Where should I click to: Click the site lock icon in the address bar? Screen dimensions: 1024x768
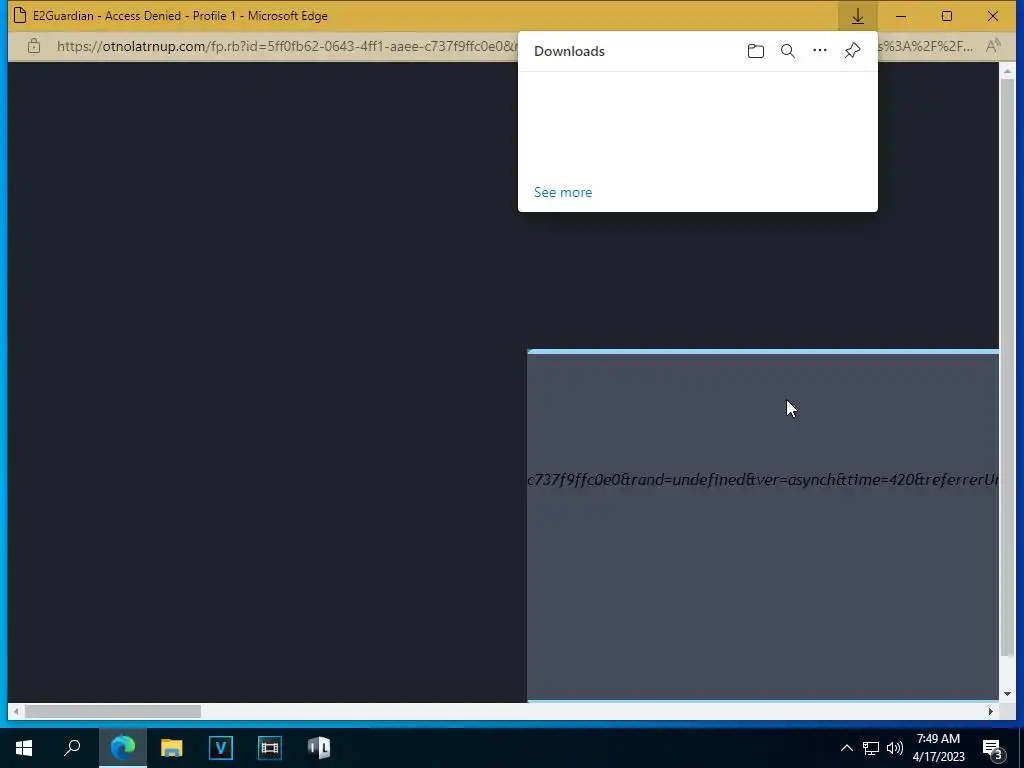pos(34,46)
